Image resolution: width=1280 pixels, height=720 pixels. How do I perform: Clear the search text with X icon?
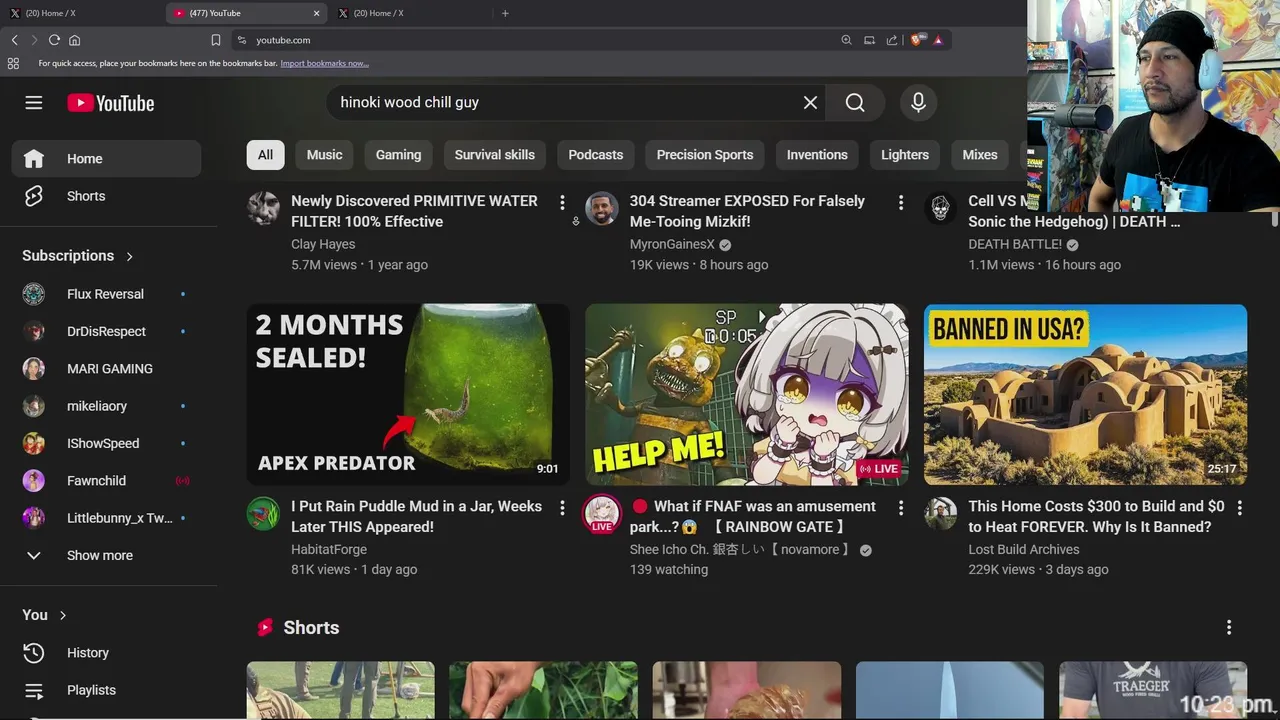[x=810, y=102]
